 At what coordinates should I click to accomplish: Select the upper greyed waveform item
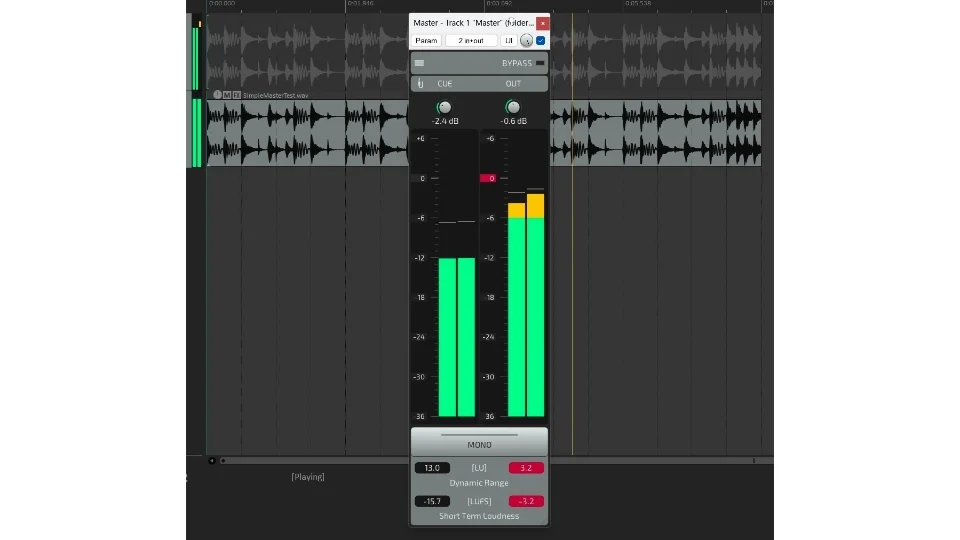(x=307, y=56)
